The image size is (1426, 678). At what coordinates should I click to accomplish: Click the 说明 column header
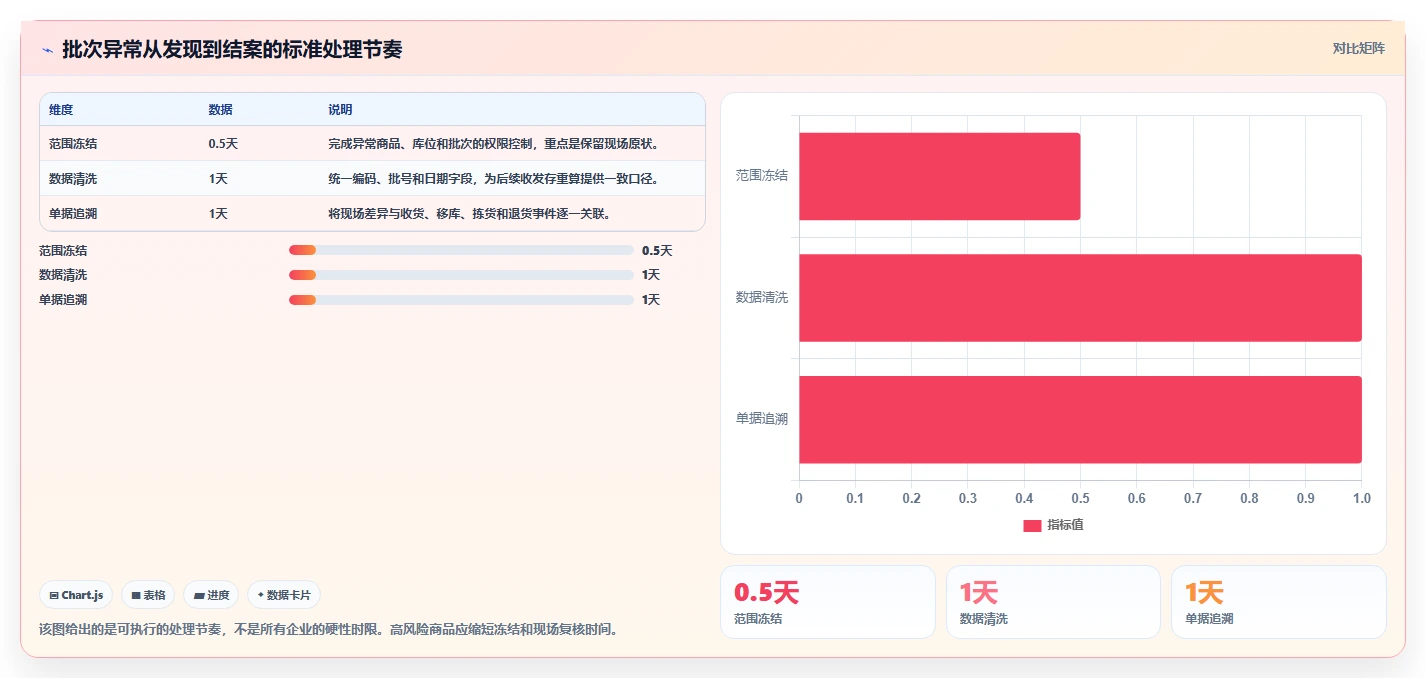click(341, 110)
